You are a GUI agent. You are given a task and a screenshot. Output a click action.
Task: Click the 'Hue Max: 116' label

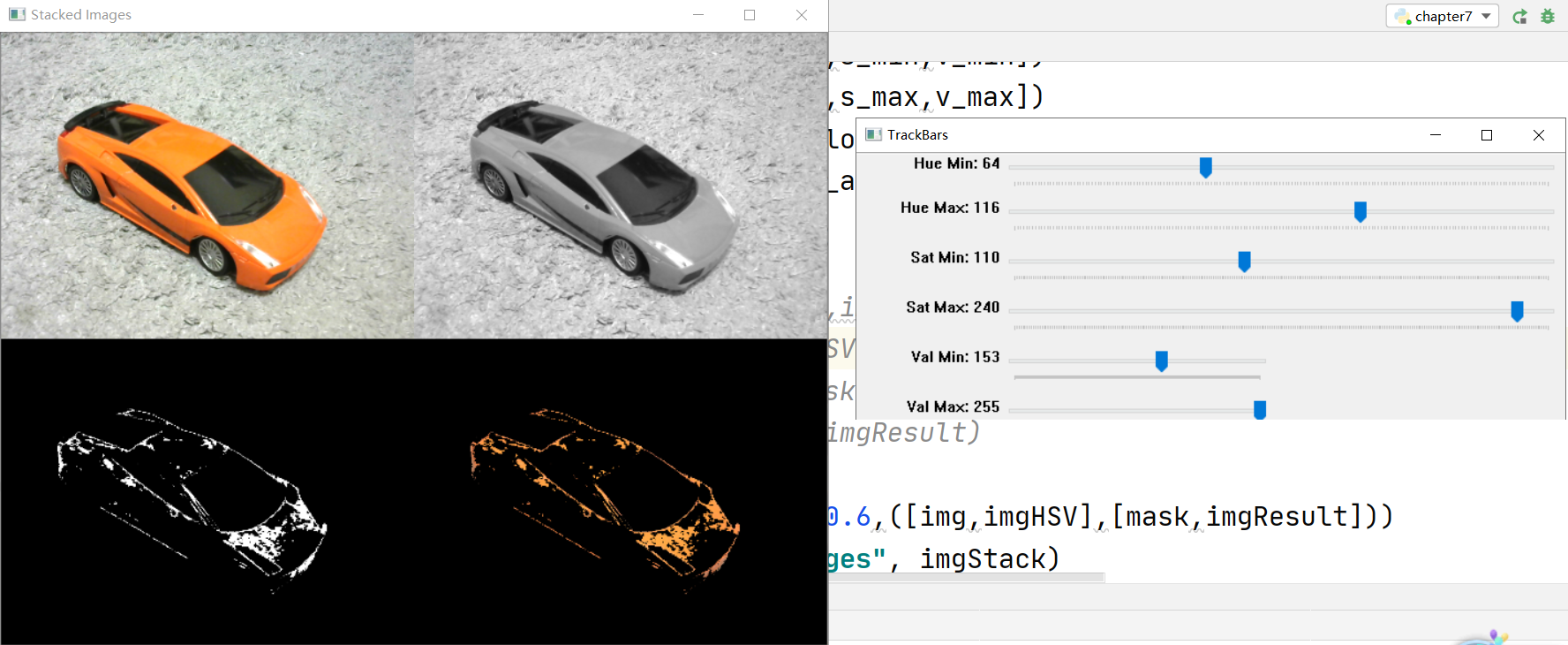pos(950,208)
